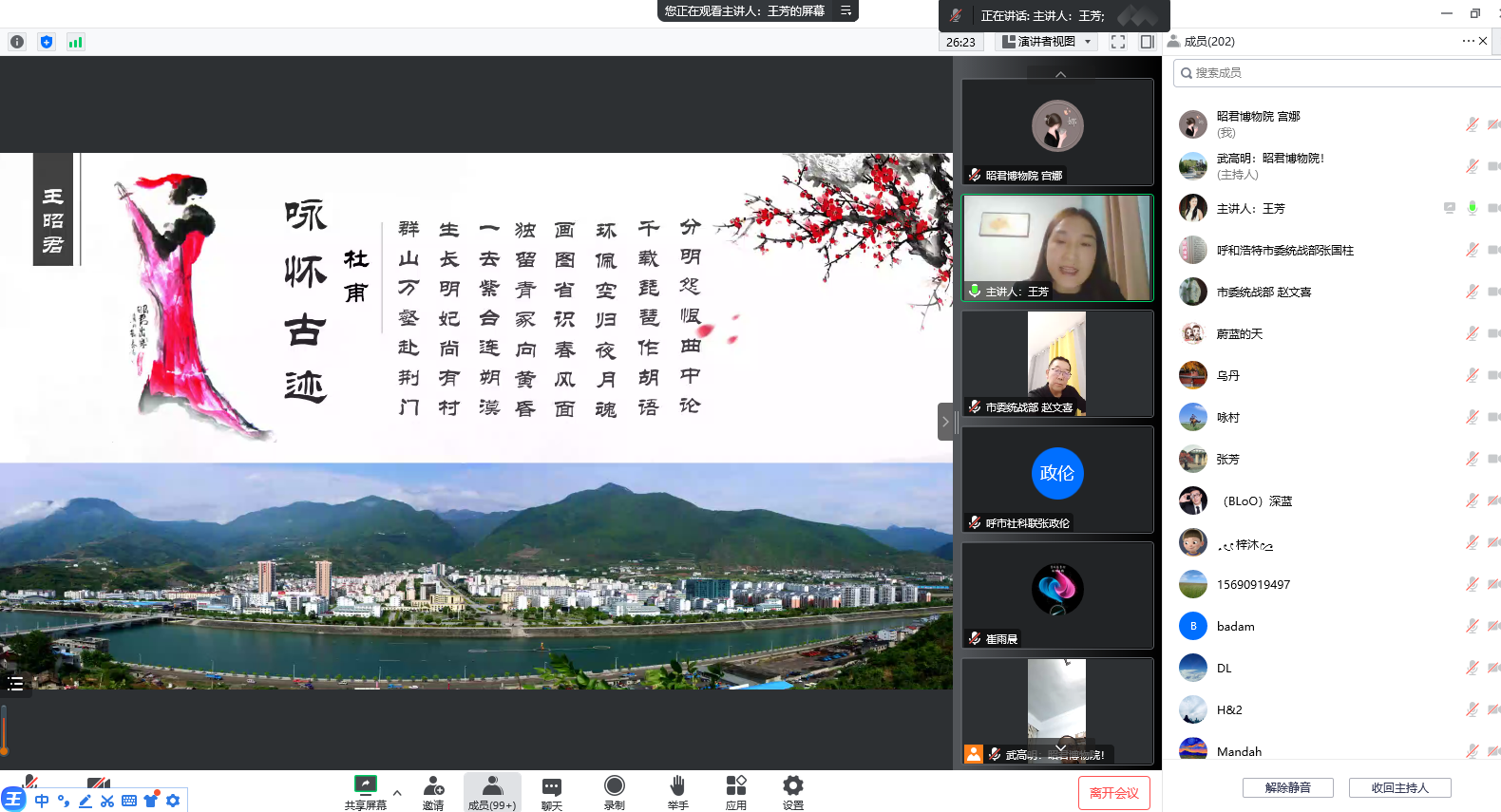Image resolution: width=1501 pixels, height=812 pixels.
Task: Open meeting info icon at top left
Action: (x=17, y=42)
